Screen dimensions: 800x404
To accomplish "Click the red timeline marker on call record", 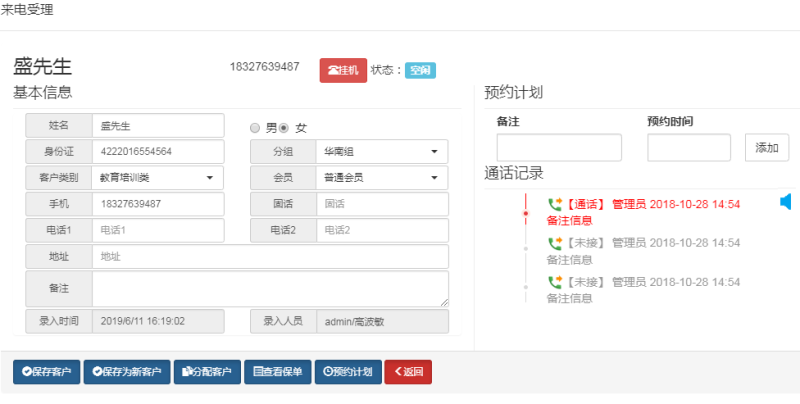I will pos(525,213).
